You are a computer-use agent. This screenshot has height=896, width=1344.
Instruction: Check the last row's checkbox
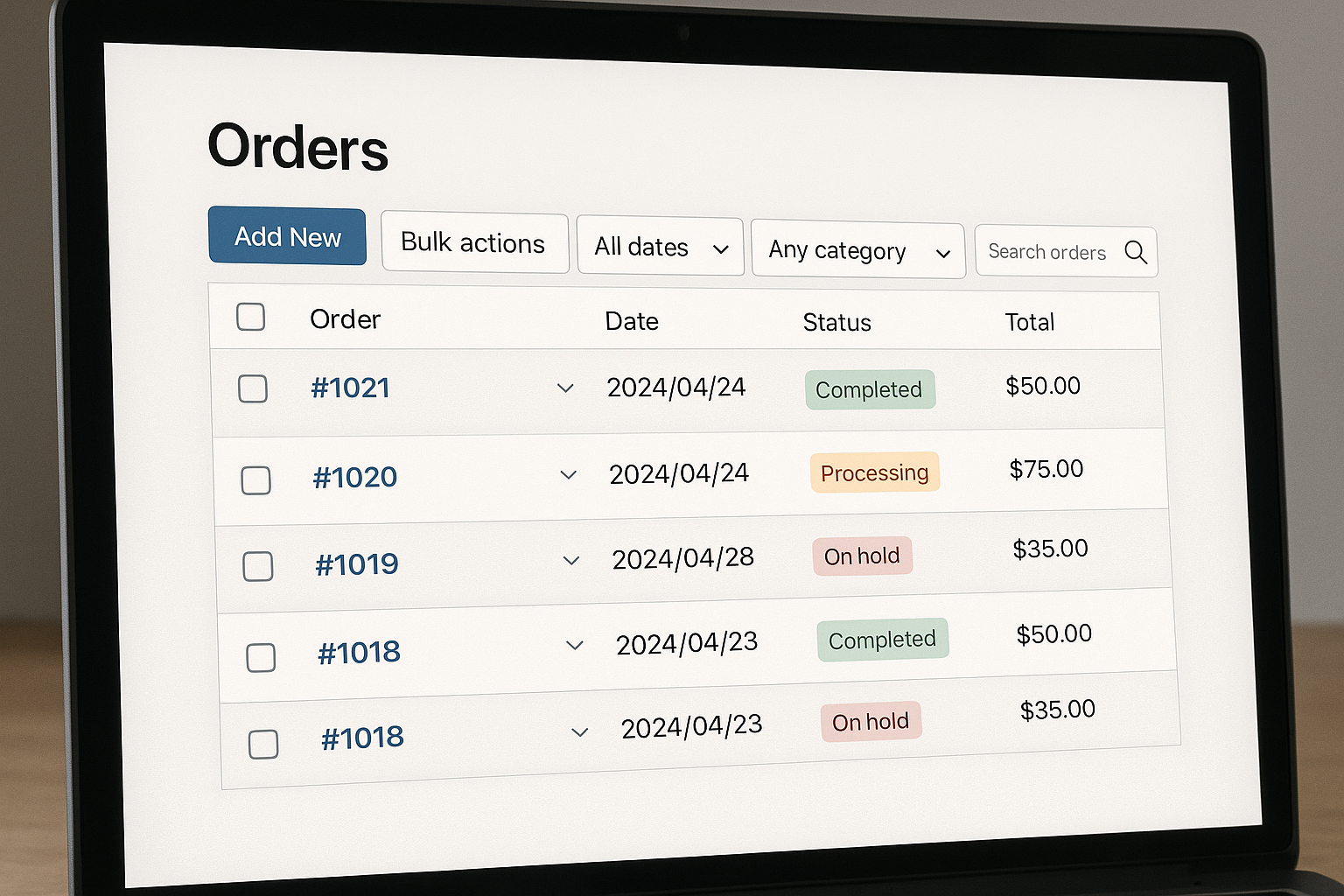262,743
